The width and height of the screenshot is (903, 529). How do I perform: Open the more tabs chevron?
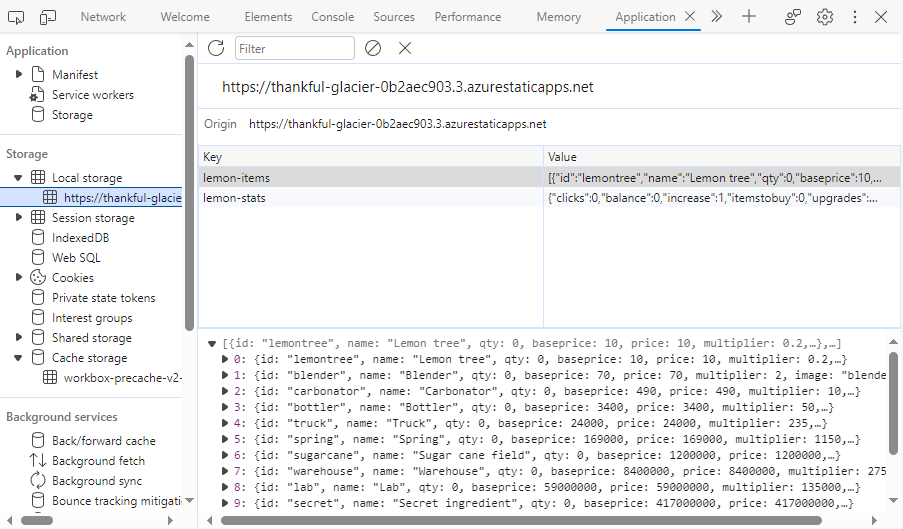(x=716, y=17)
